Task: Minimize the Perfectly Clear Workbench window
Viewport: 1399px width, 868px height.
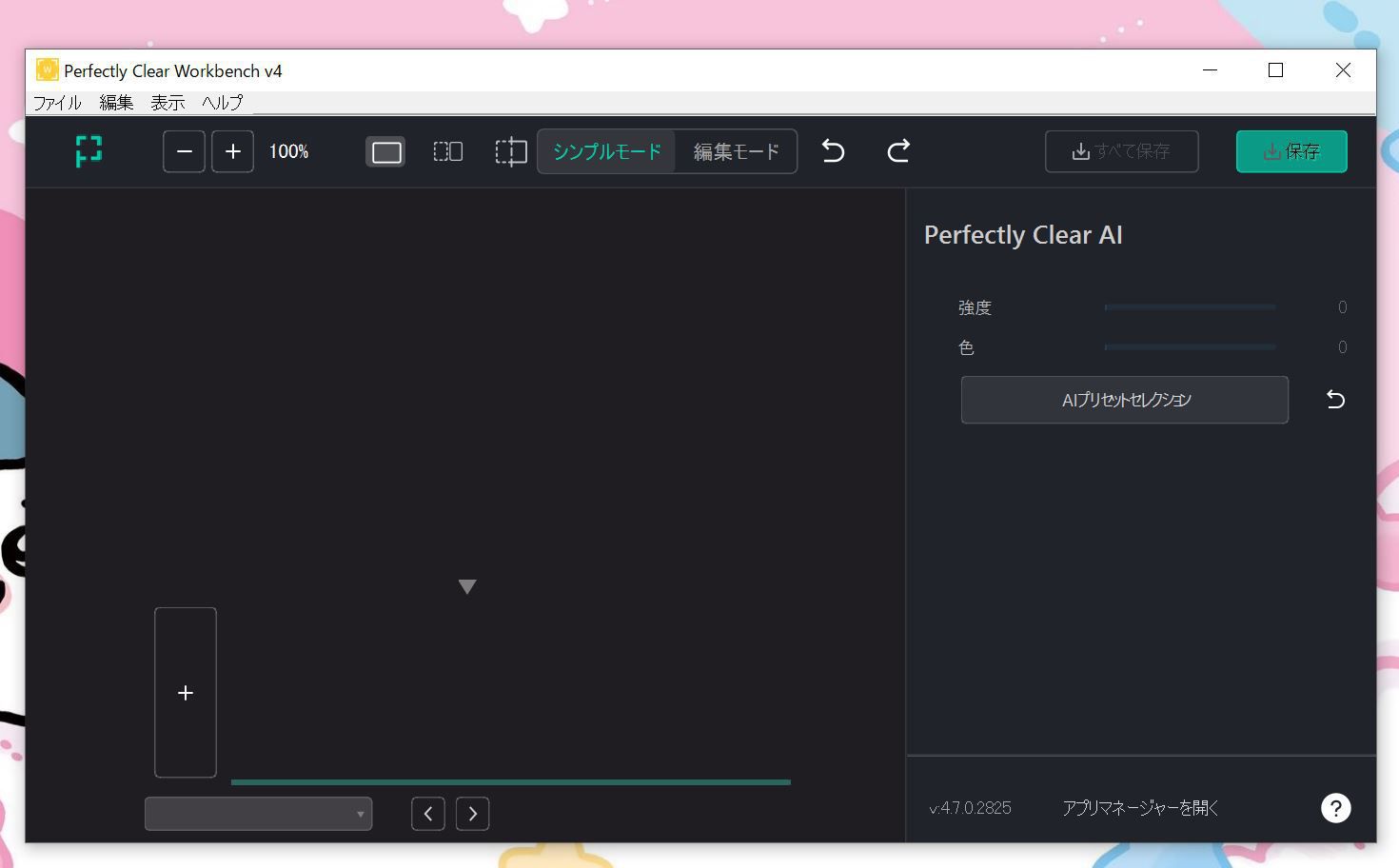Action: tap(1210, 70)
